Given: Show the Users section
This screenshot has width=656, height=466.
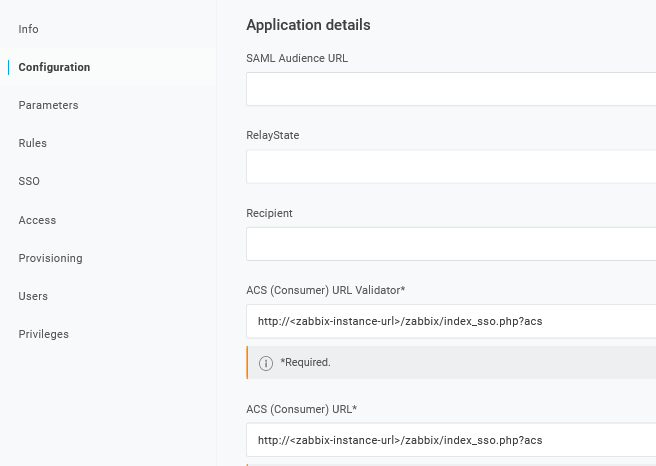Looking at the screenshot, I should coord(33,296).
